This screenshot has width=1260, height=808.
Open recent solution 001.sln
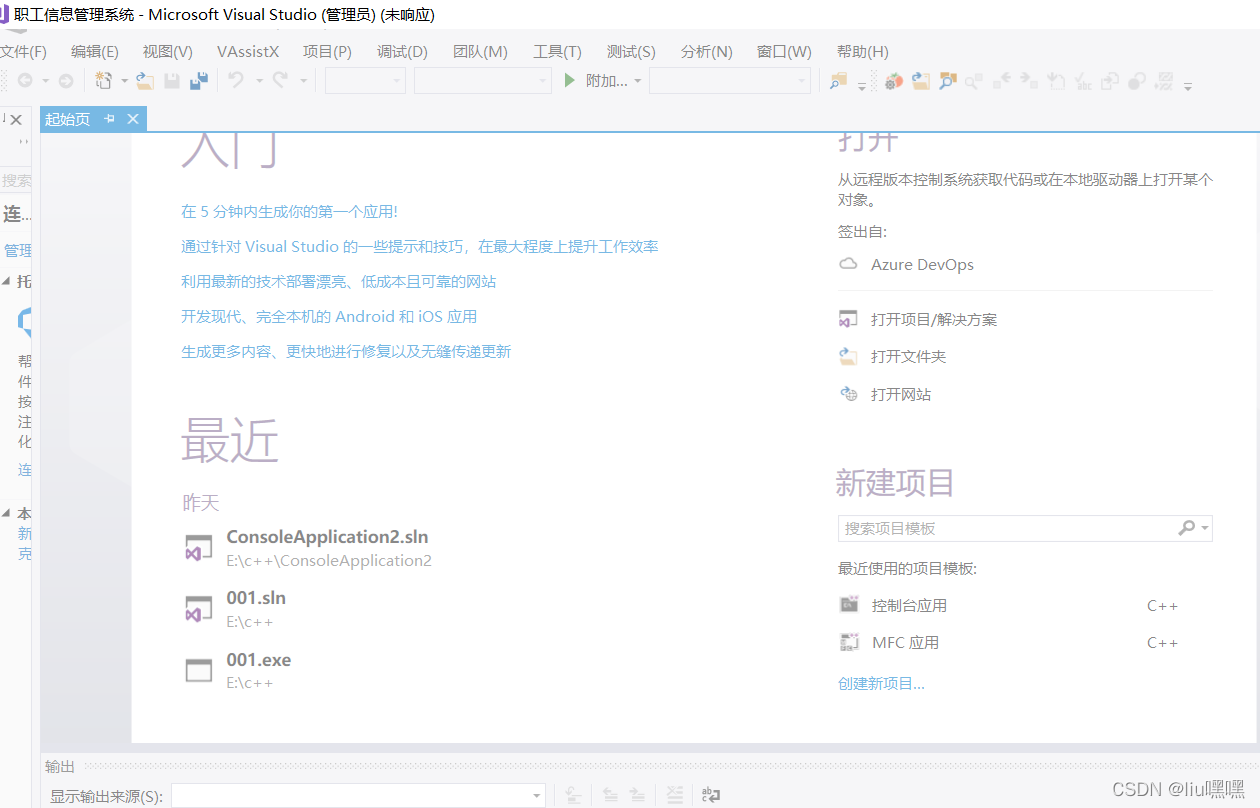256,598
